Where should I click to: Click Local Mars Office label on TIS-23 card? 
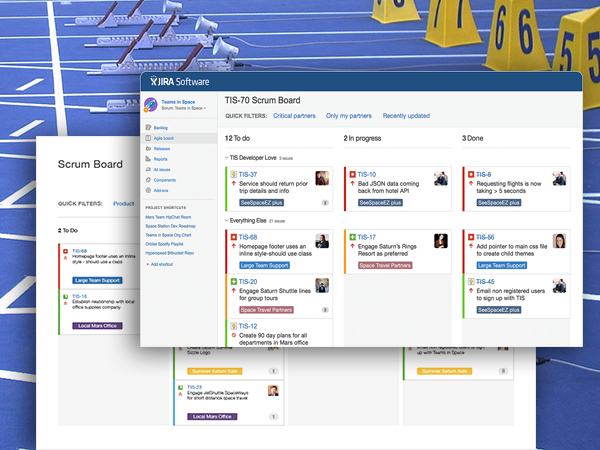pyautogui.click(x=212, y=417)
